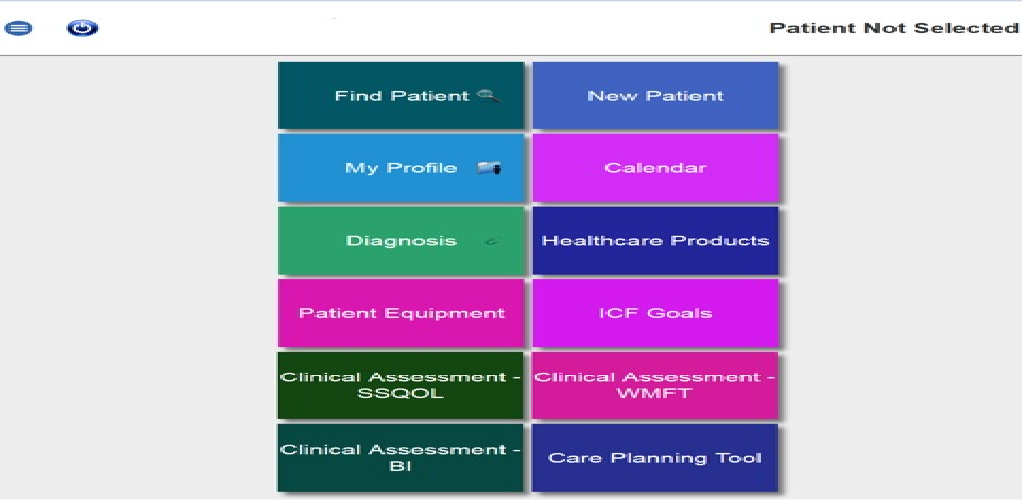The height and width of the screenshot is (500, 1024).
Task: Click the 'Patient Not Selected' status text
Action: (893, 28)
